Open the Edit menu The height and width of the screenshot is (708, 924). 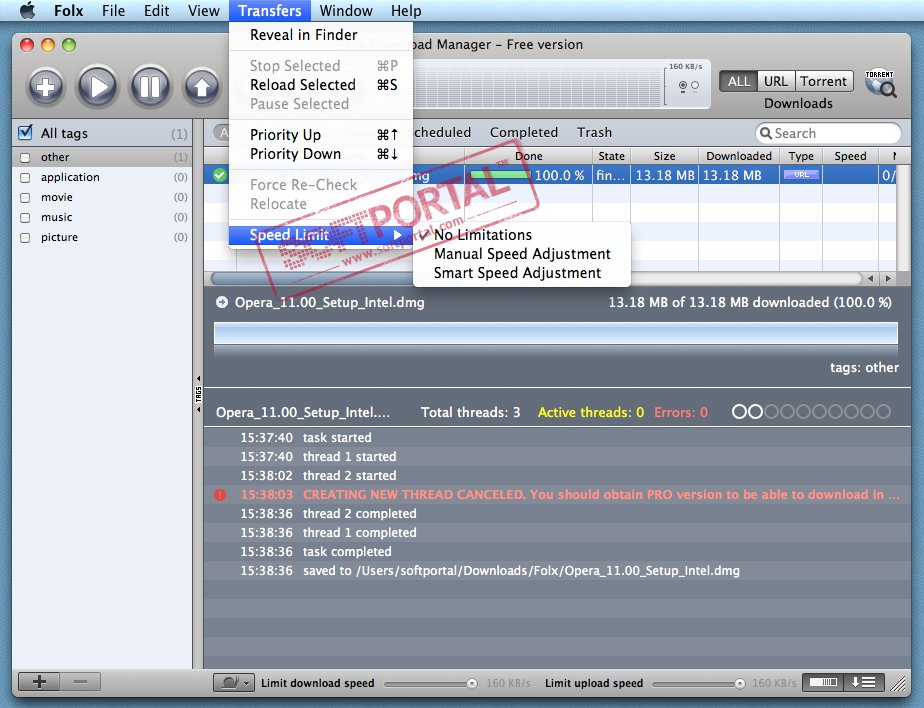click(156, 11)
